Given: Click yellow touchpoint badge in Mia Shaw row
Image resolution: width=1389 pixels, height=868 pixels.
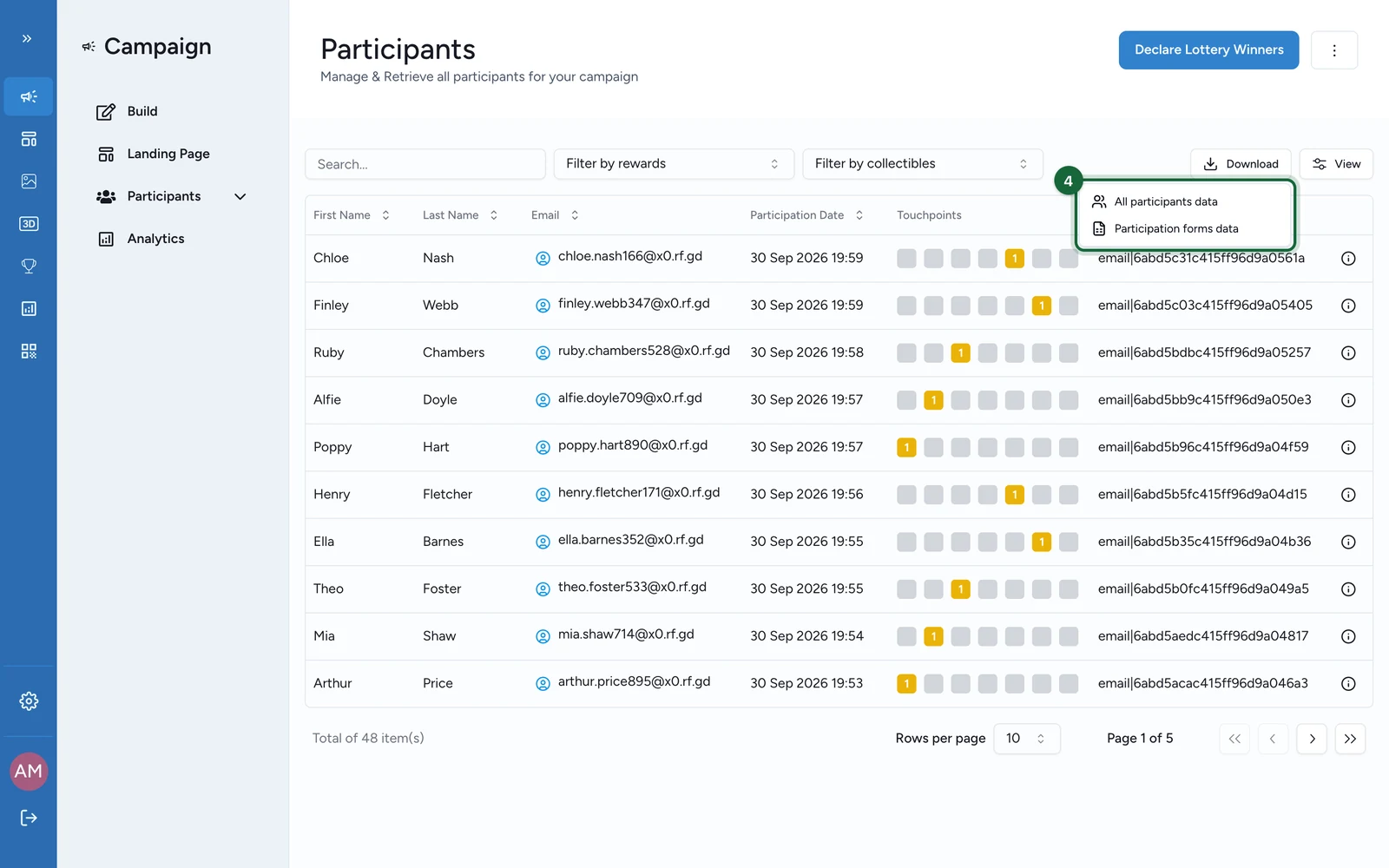Looking at the screenshot, I should click(933, 636).
